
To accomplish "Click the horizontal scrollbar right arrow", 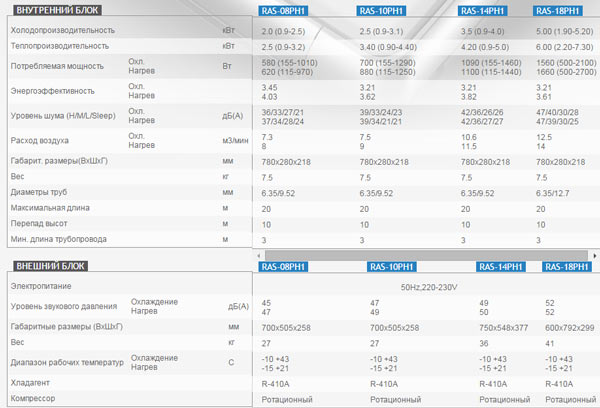I will point(595,255).
